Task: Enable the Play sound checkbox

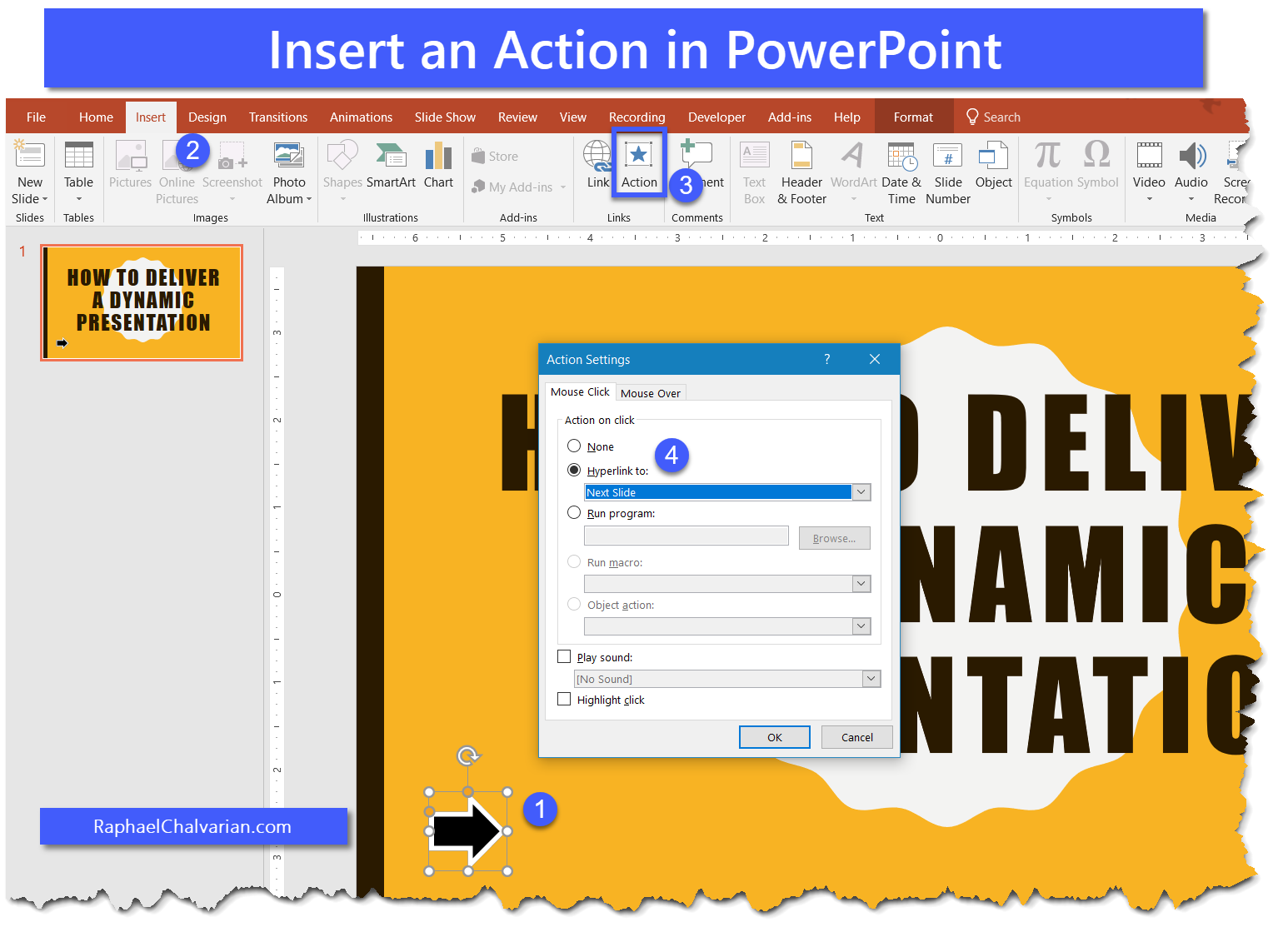Action: (x=564, y=656)
